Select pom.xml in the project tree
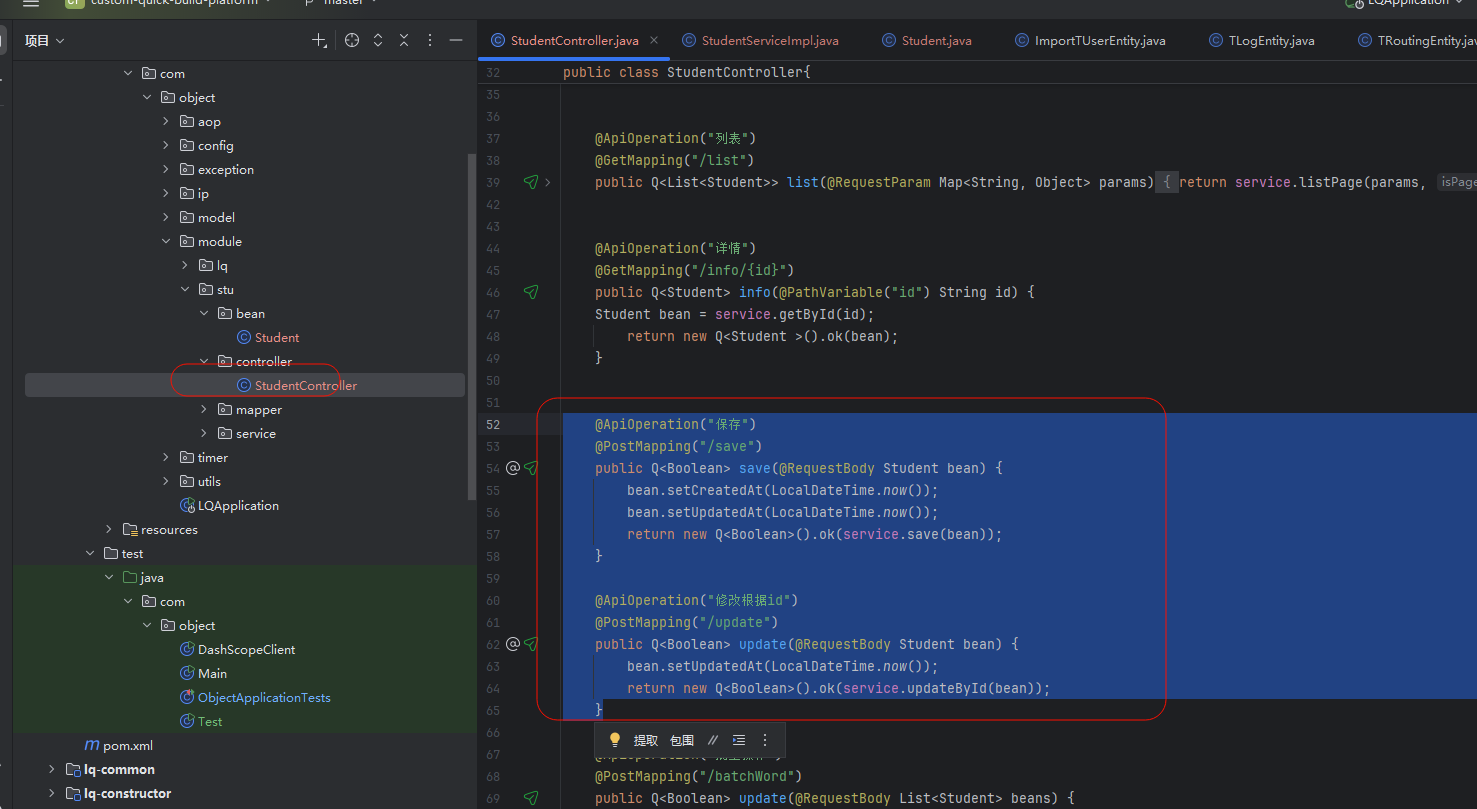 [x=127, y=746]
